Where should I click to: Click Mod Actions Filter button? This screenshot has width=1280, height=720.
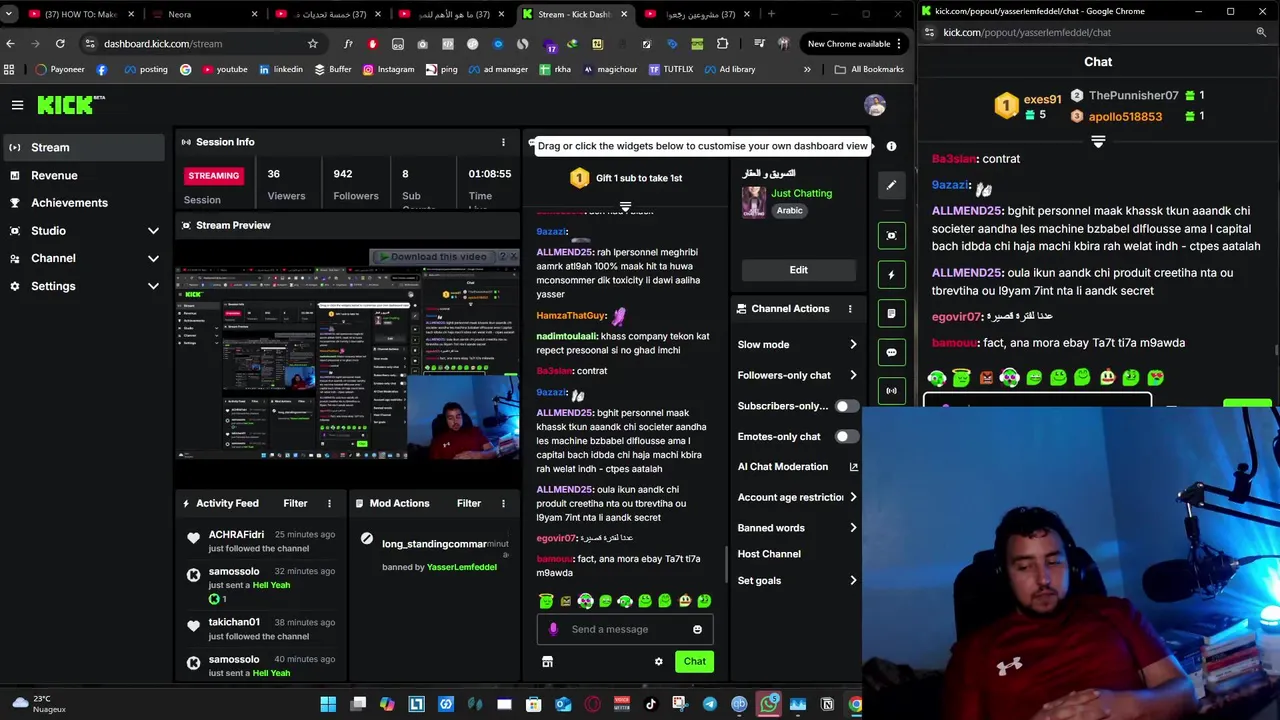(469, 503)
